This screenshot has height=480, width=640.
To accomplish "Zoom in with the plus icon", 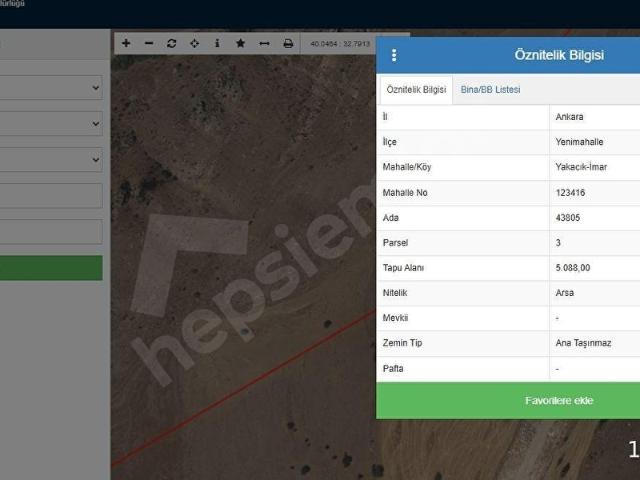I will (126, 43).
